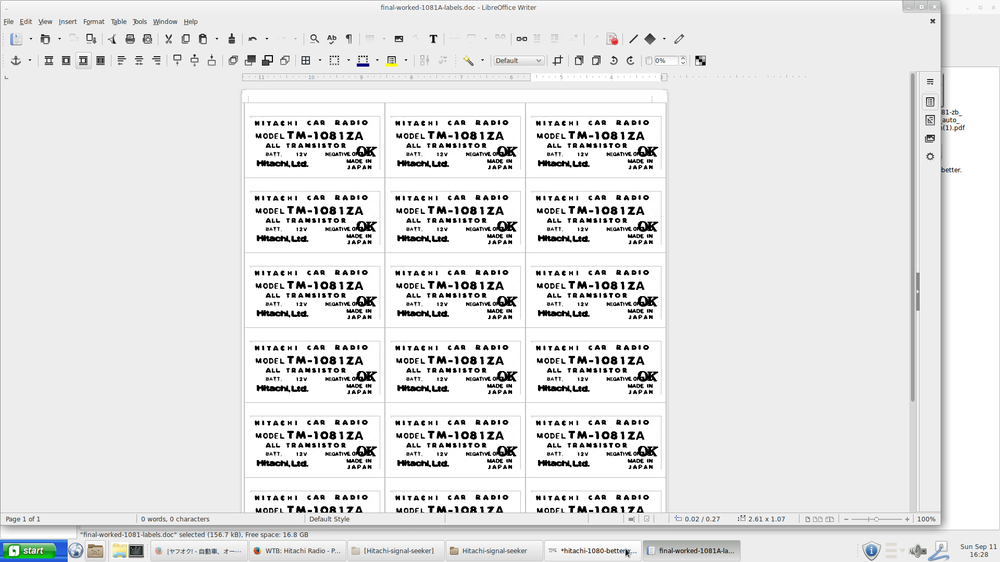Open the Format menu
Screen dimensions: 1000x562
94,22
